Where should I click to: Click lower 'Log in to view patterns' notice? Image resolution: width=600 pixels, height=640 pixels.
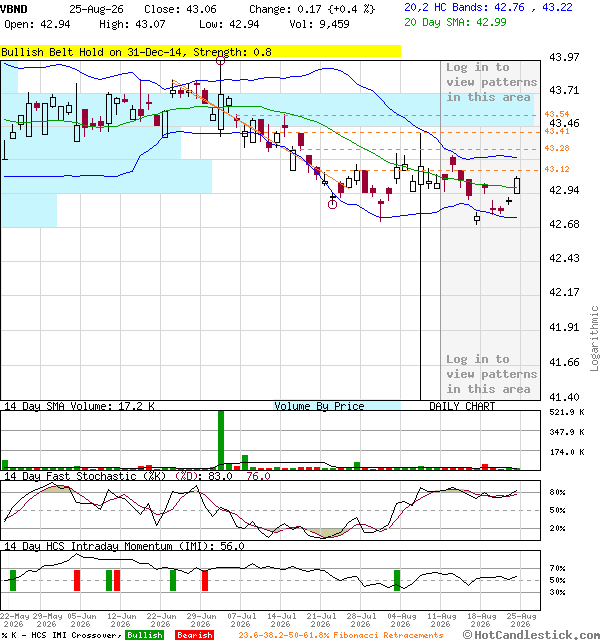tap(491, 374)
